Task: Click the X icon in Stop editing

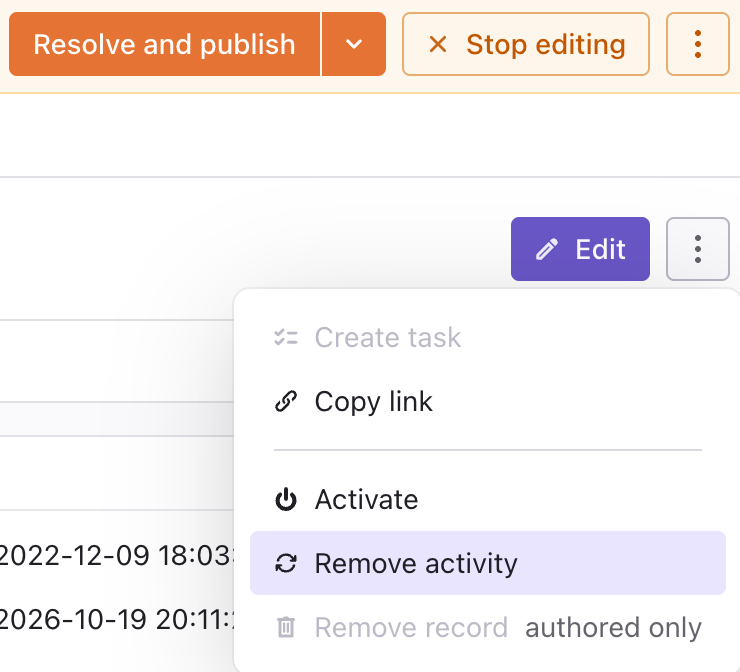Action: pyautogui.click(x=437, y=44)
